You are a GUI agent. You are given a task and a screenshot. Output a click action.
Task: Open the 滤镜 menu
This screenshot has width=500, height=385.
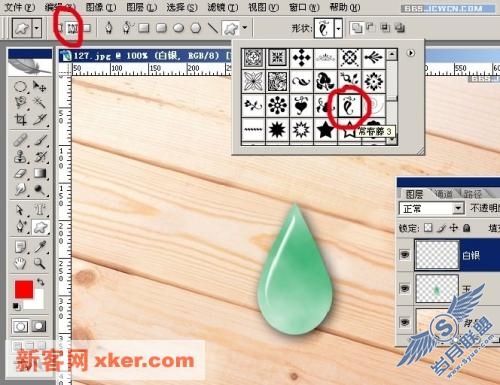tap(223, 7)
